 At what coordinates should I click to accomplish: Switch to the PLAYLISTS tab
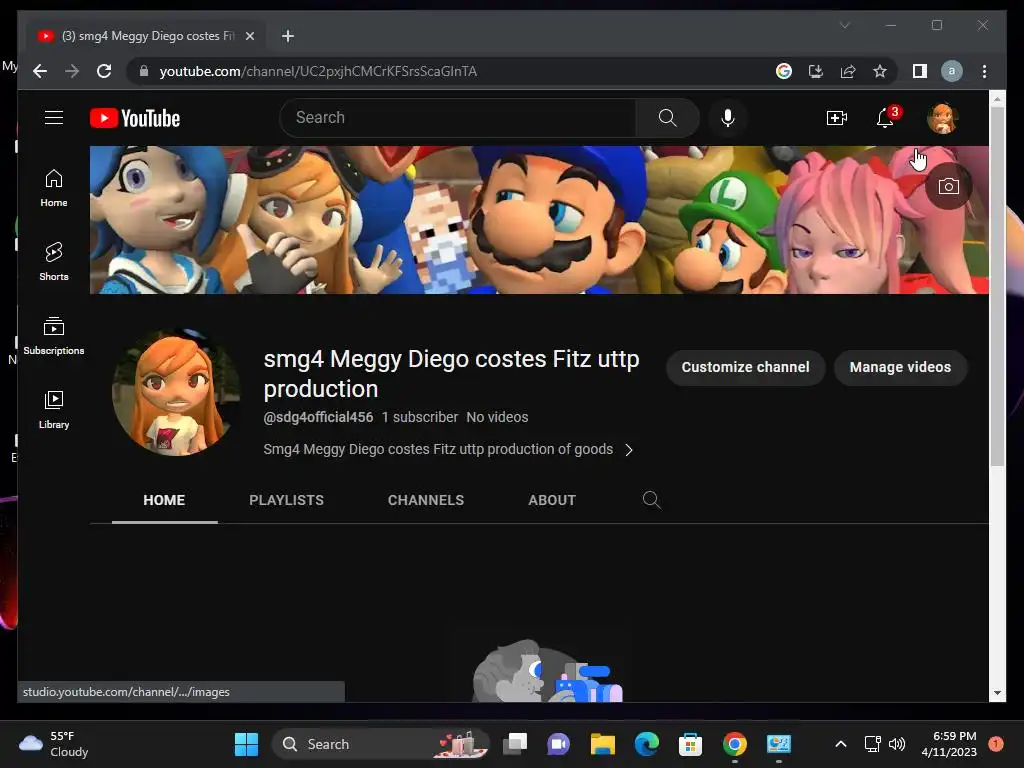286,500
